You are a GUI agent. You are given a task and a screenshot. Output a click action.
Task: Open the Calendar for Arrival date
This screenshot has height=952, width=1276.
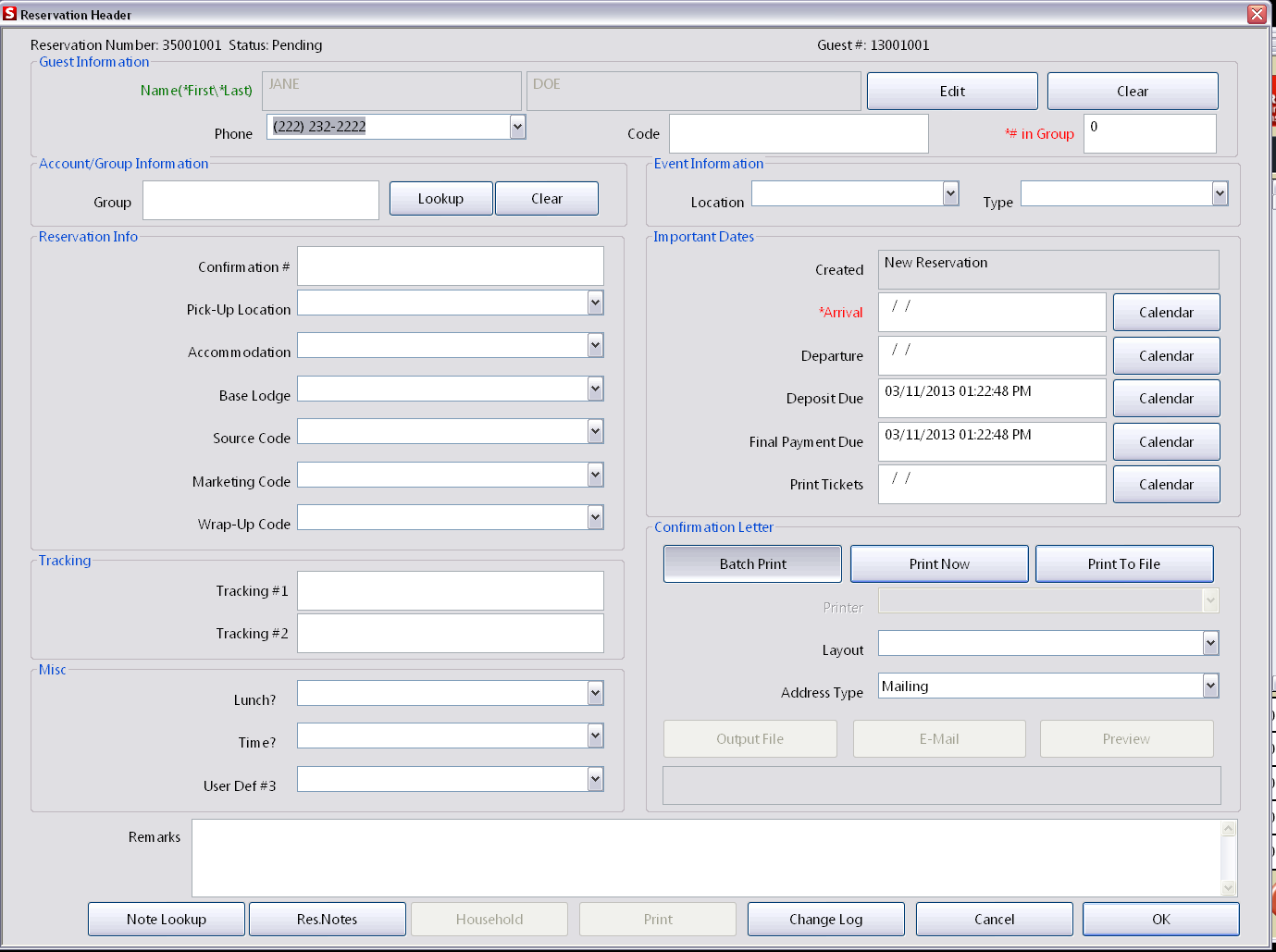tap(1166, 312)
